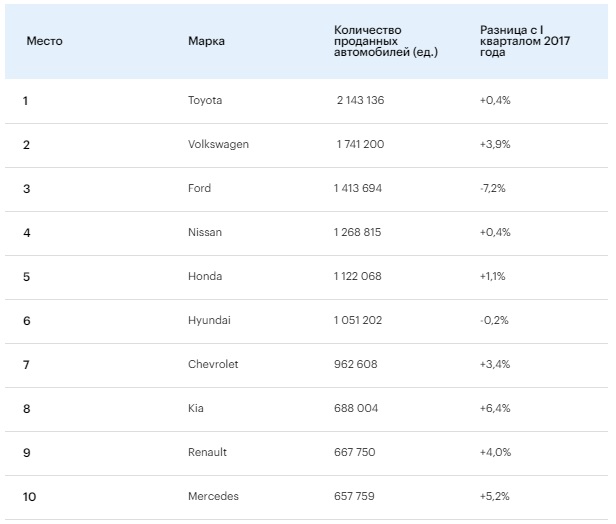This screenshot has width=616, height=524.
Task: Click the rank number 10 cell
Action: click(29, 496)
